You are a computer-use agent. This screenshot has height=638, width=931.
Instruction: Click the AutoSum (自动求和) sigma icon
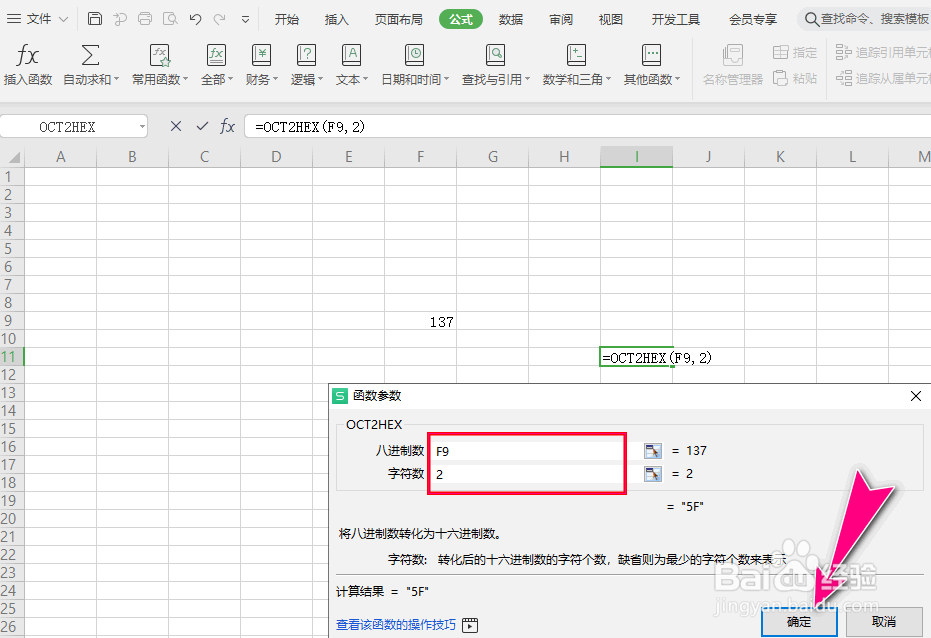pyautogui.click(x=90, y=55)
